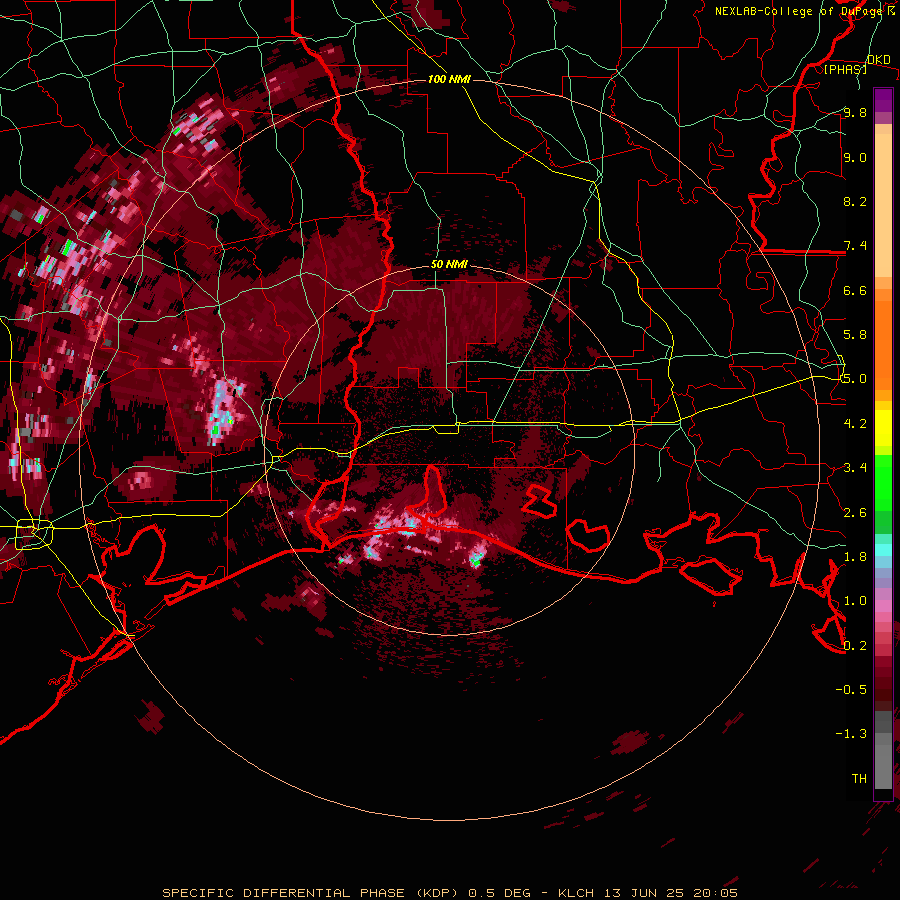The height and width of the screenshot is (900, 900).
Task: Click the TH threshold label on legend
Action: (859, 779)
